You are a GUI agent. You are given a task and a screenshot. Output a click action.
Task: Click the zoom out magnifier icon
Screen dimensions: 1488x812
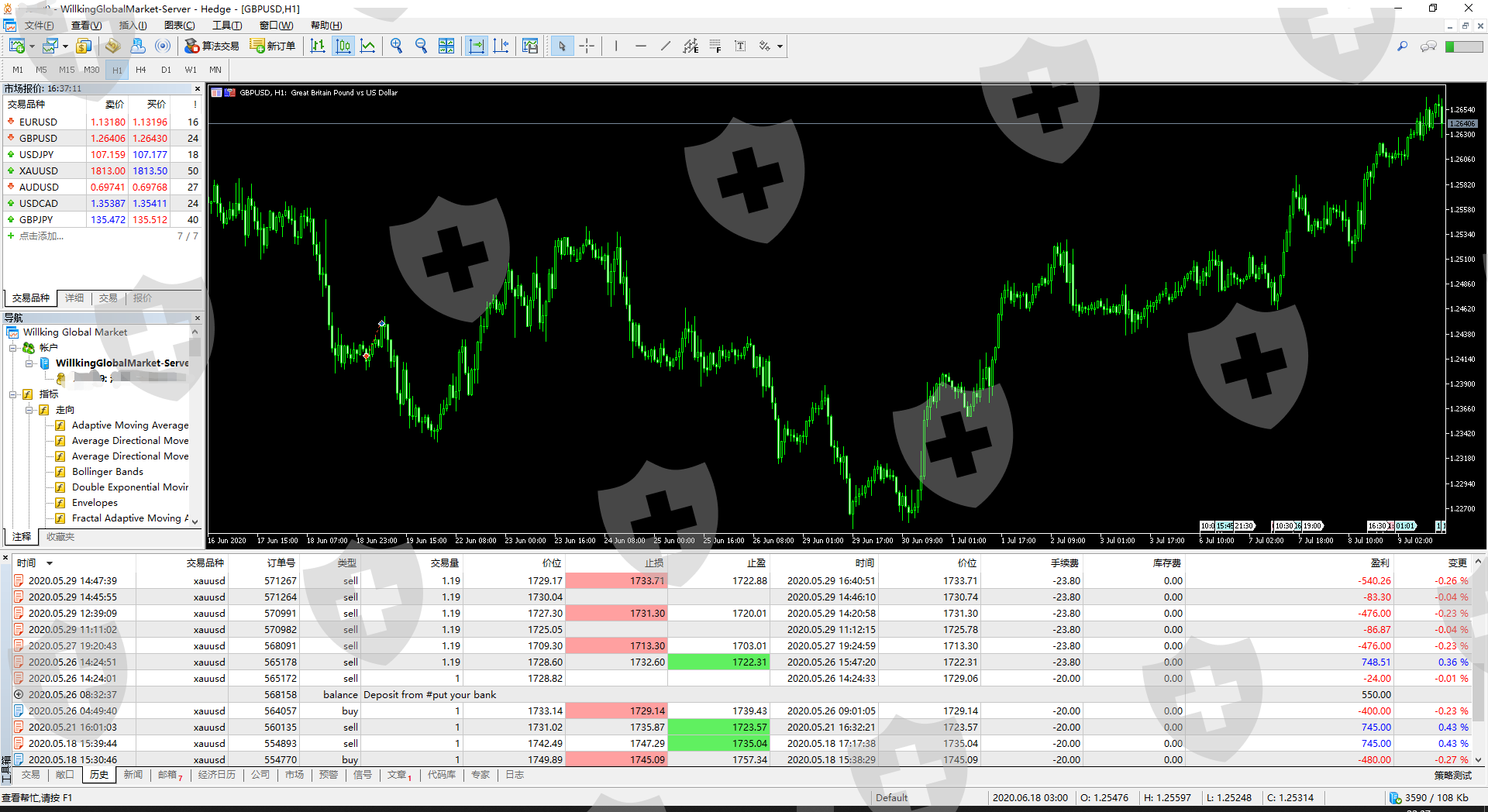pyautogui.click(x=421, y=46)
